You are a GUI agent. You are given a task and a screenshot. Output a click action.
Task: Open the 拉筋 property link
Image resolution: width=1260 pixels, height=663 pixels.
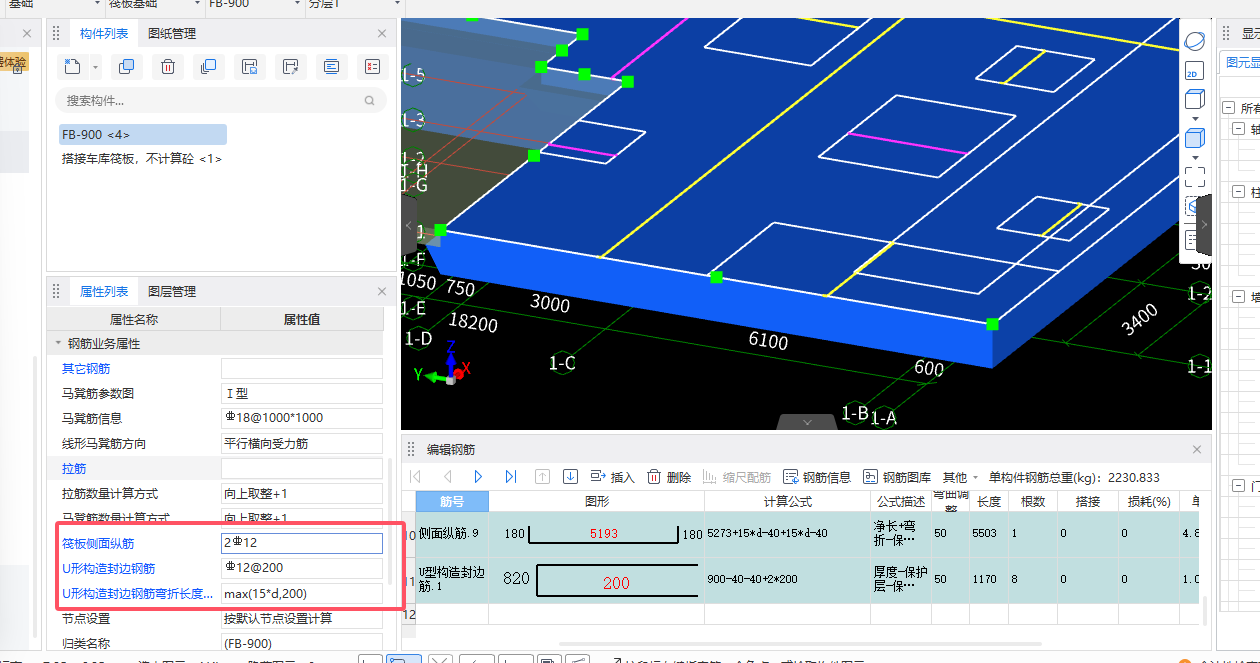point(74,469)
